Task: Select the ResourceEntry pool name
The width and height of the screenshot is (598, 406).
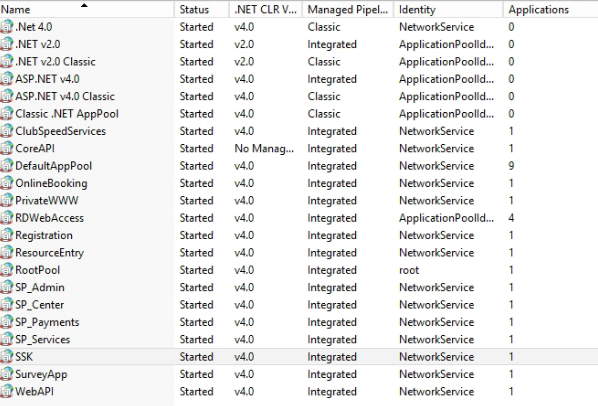Action: coord(49,253)
